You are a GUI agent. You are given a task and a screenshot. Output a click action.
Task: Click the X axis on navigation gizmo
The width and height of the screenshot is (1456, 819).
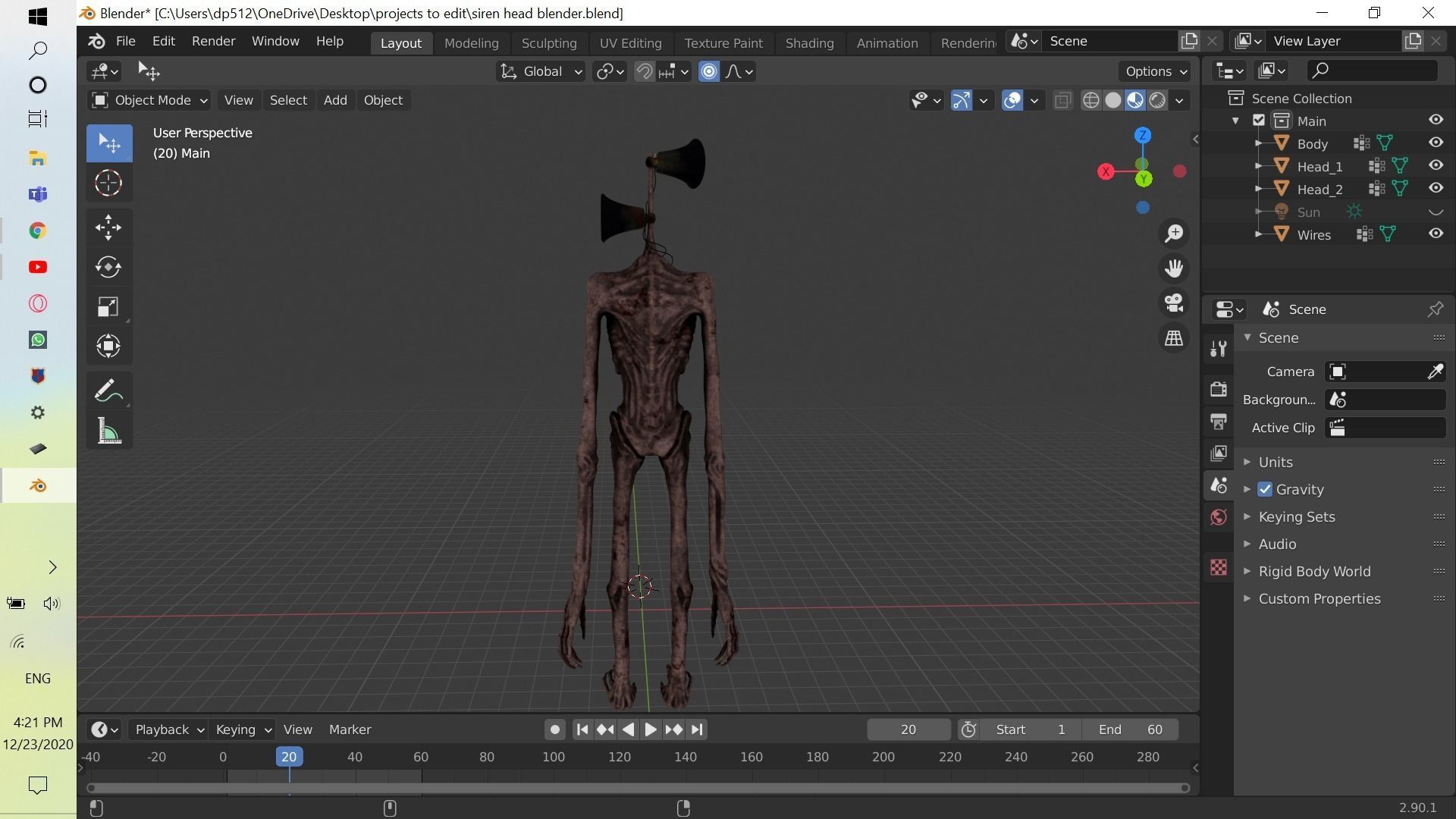pyautogui.click(x=1106, y=172)
